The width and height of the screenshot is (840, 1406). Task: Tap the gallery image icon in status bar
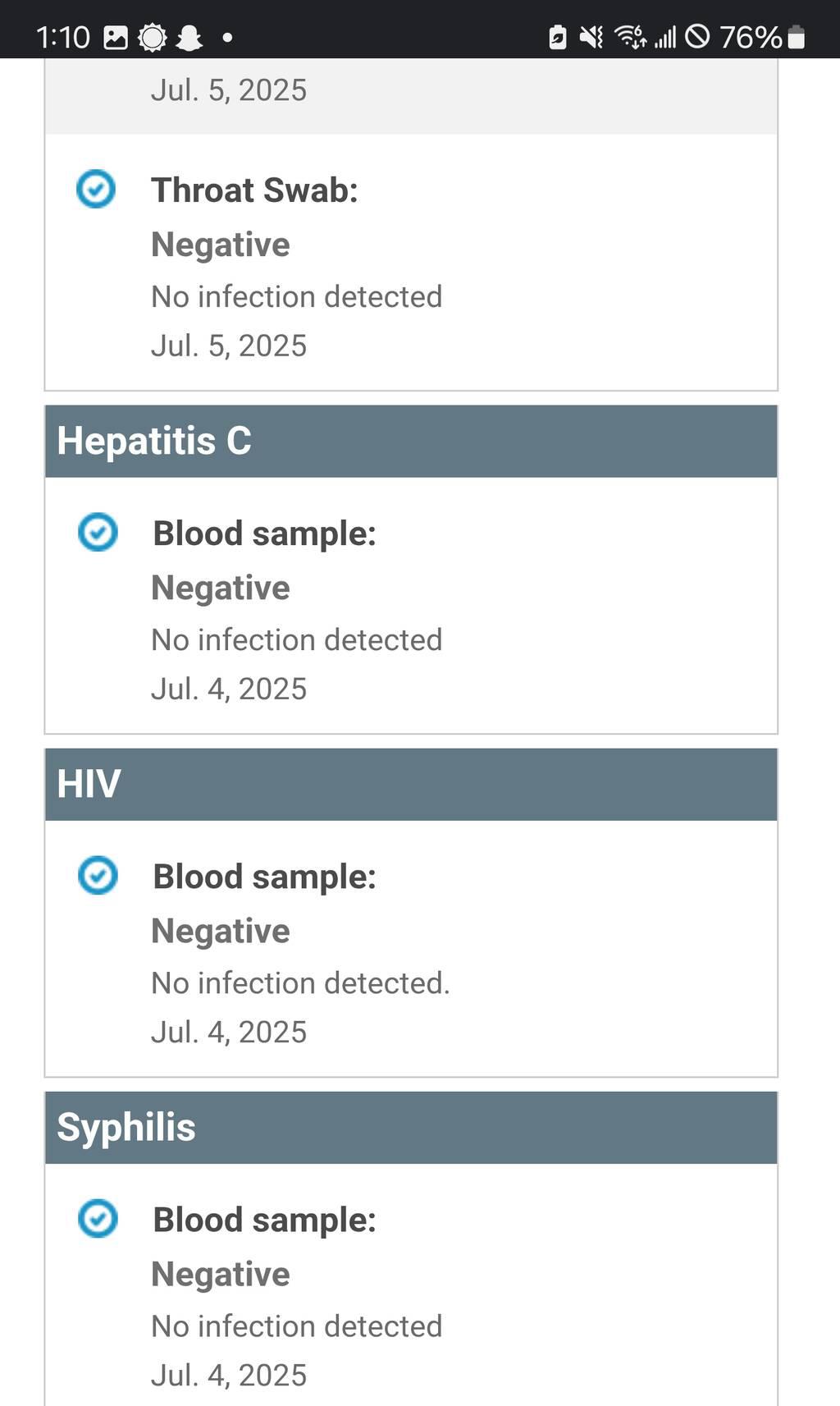(116, 38)
